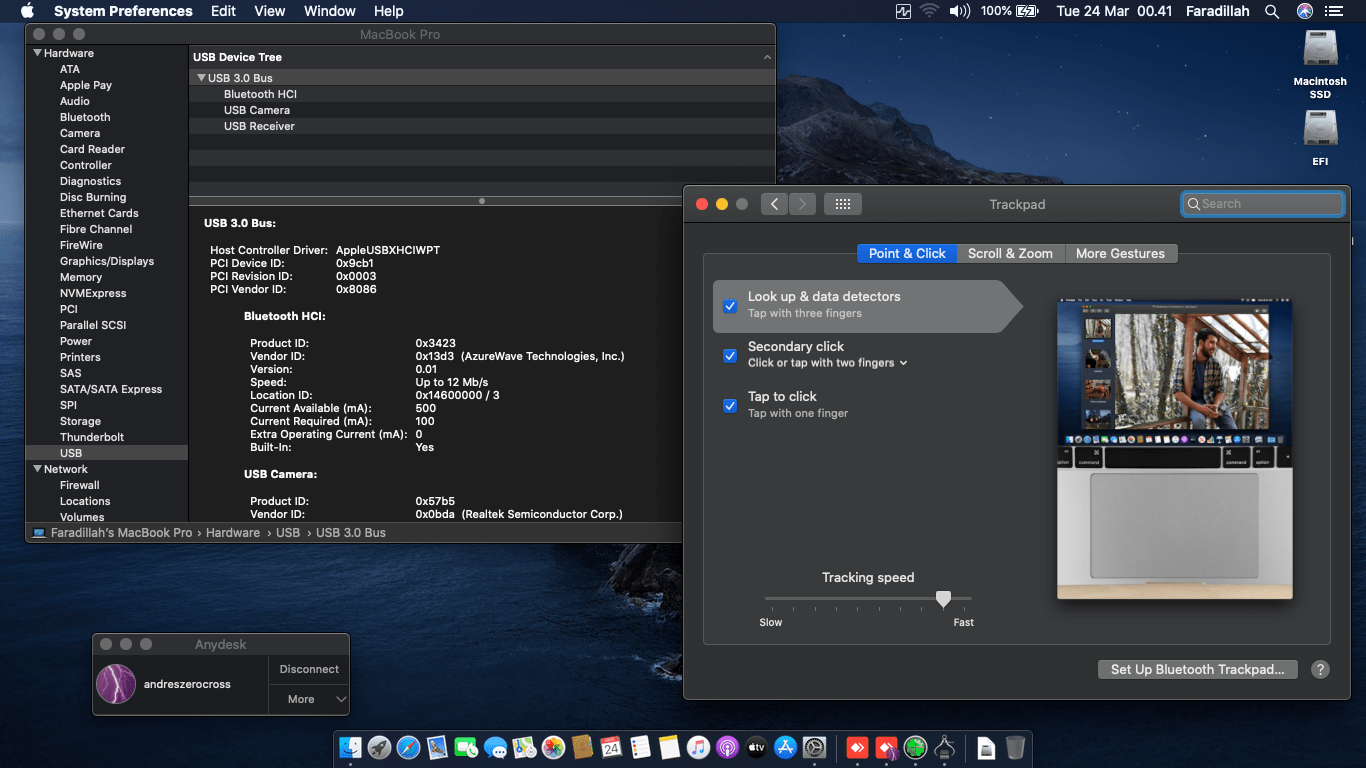Image resolution: width=1366 pixels, height=768 pixels.
Task: Open Podcasts app in the dock
Action: click(x=727, y=747)
